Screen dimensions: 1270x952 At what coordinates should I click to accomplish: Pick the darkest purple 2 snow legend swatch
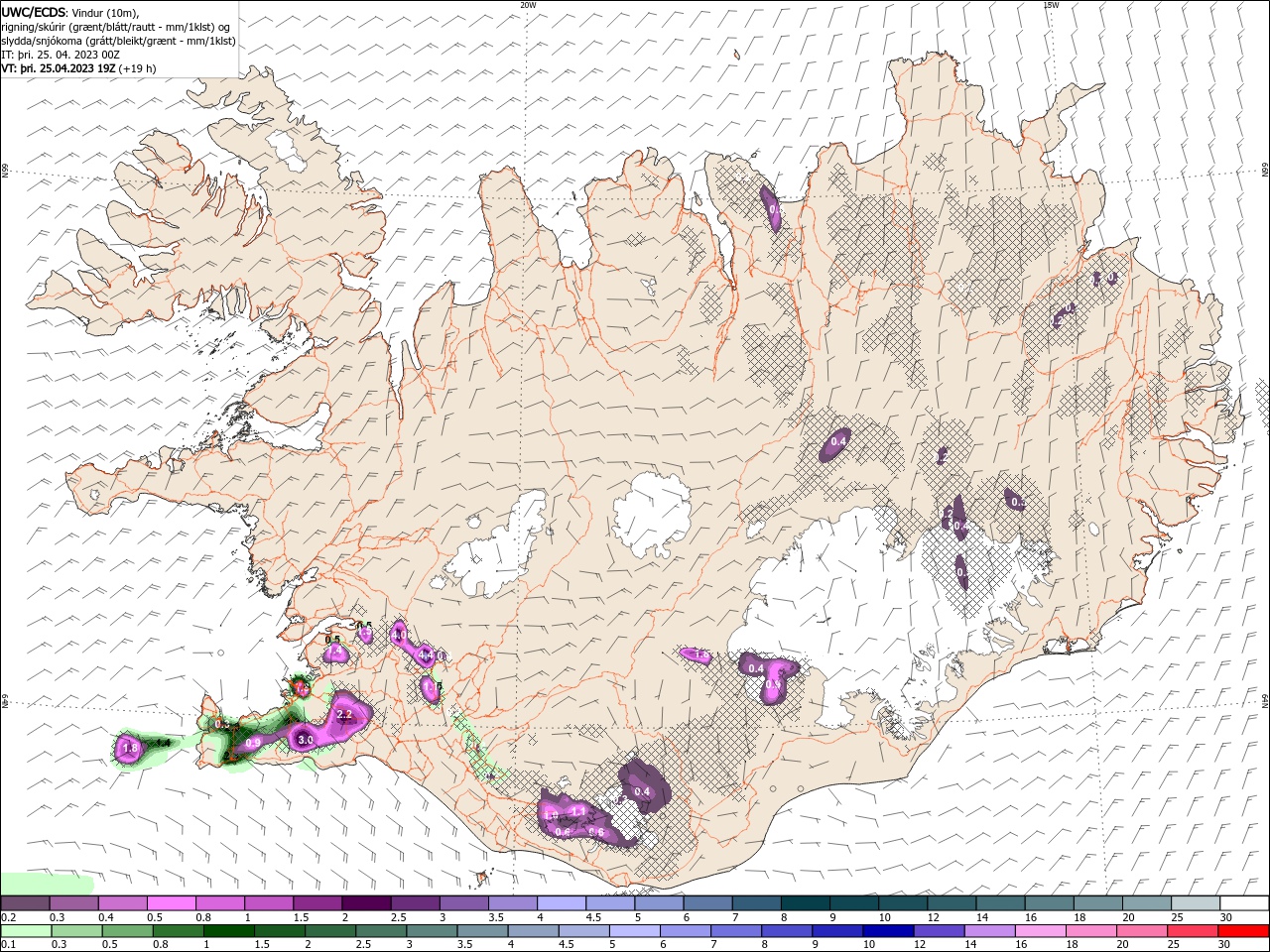tap(365, 903)
